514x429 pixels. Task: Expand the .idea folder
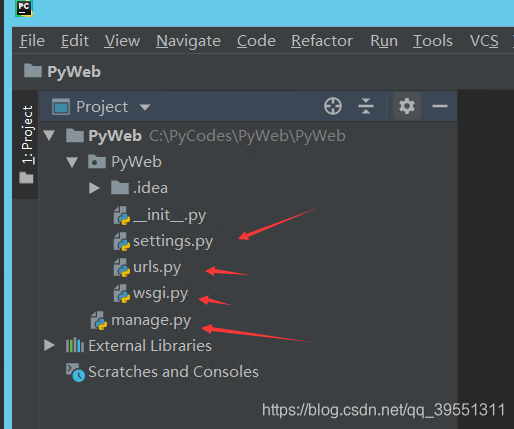pos(94,188)
